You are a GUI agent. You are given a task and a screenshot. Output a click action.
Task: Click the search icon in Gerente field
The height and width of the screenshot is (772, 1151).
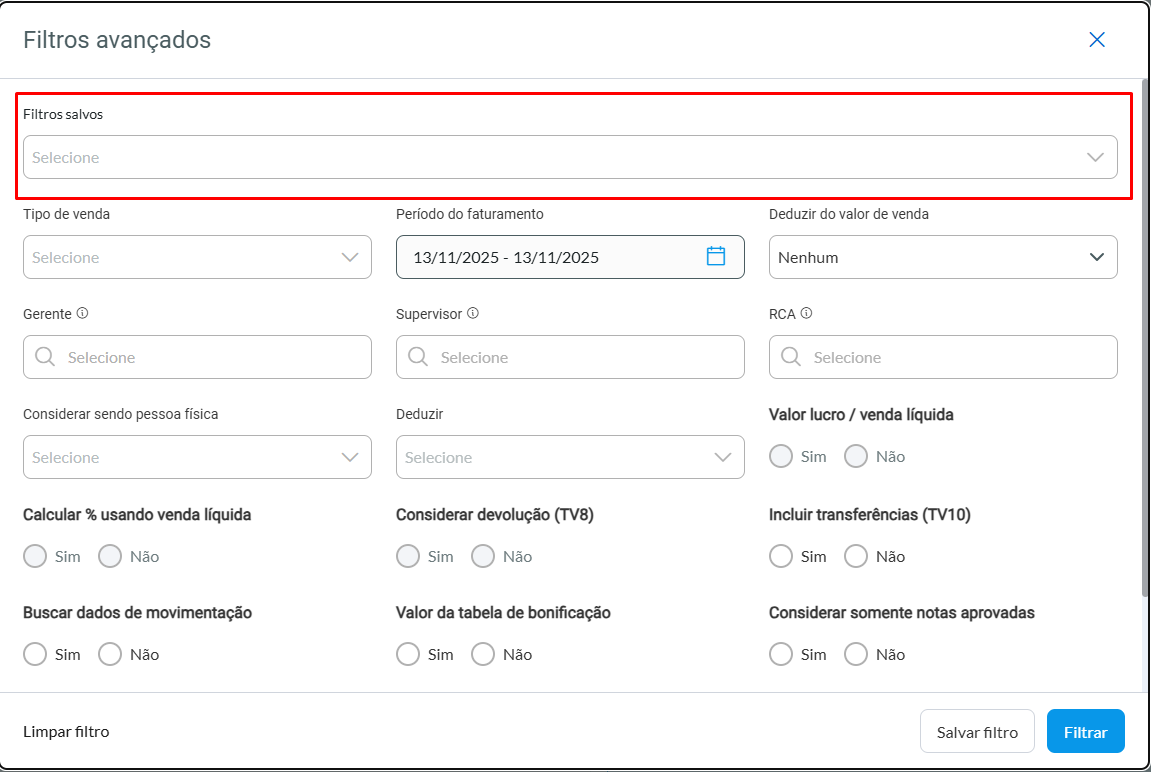45,357
